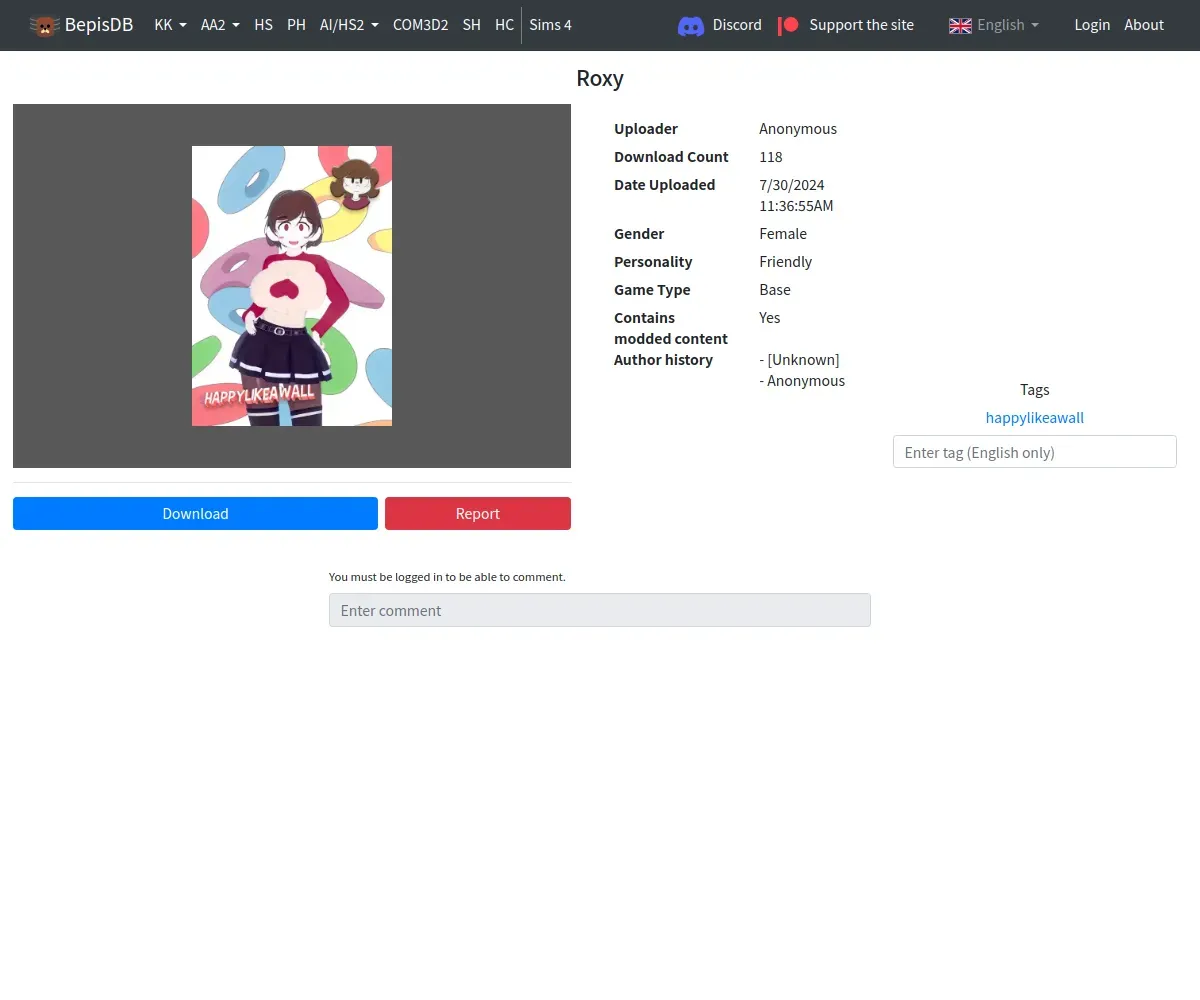Click the Roxy page title
Screen dimensions: 1200x1000
pos(600,79)
